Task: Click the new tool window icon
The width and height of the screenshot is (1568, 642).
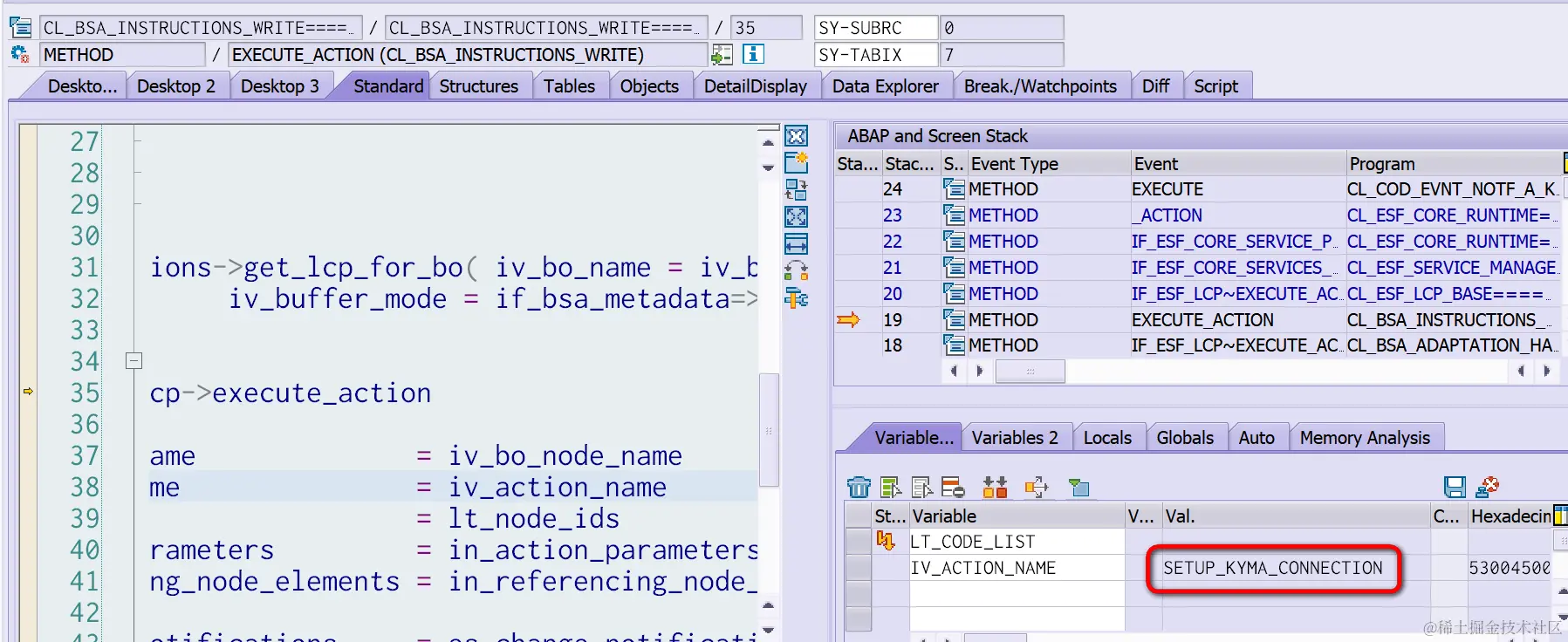Action: 796,162
